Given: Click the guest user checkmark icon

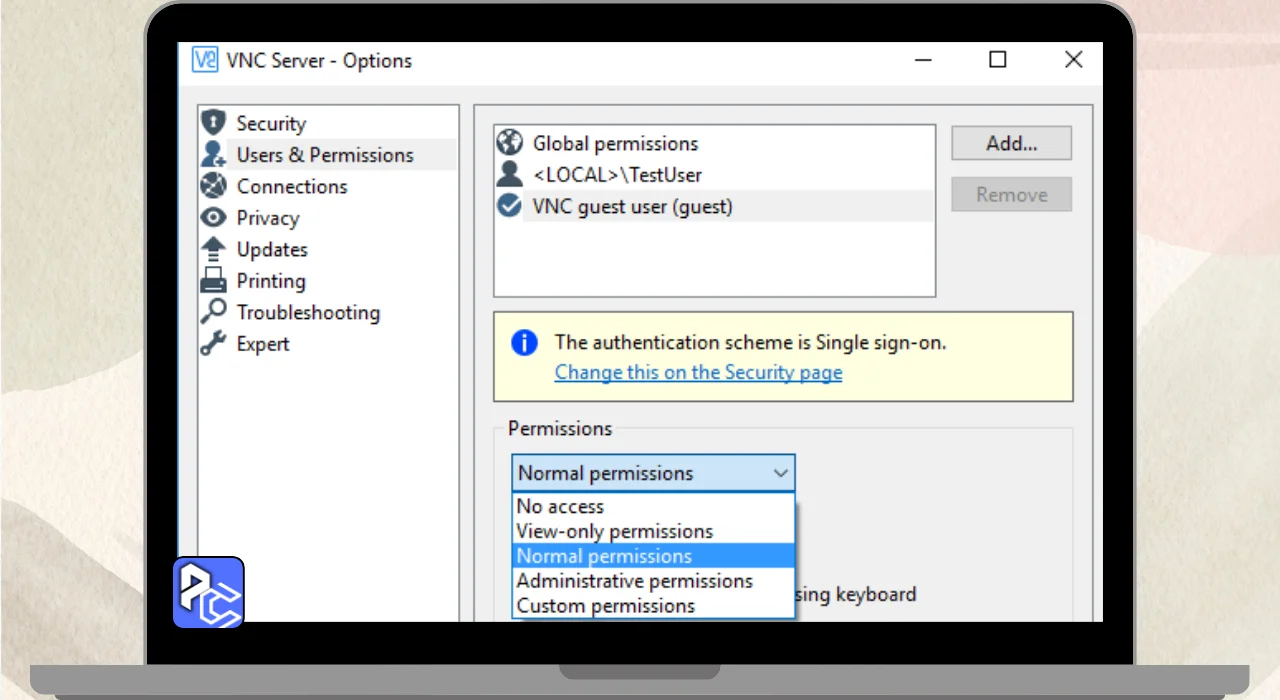Looking at the screenshot, I should tap(510, 206).
